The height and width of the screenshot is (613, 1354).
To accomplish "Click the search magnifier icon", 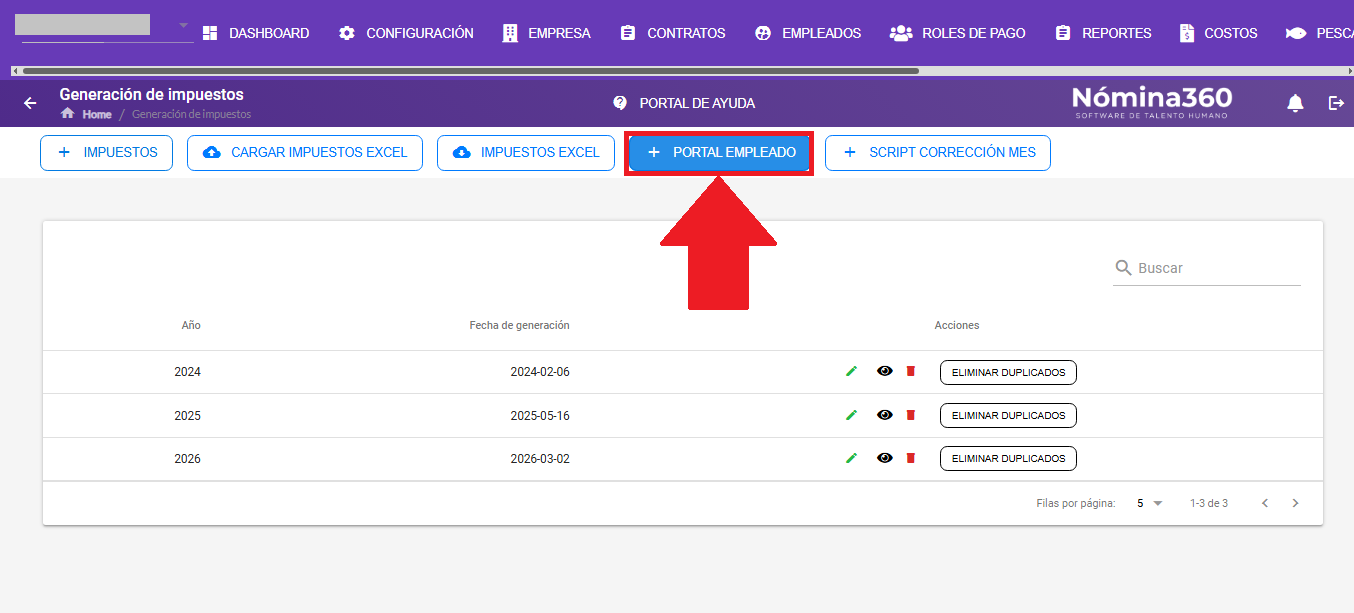I will point(1124,268).
